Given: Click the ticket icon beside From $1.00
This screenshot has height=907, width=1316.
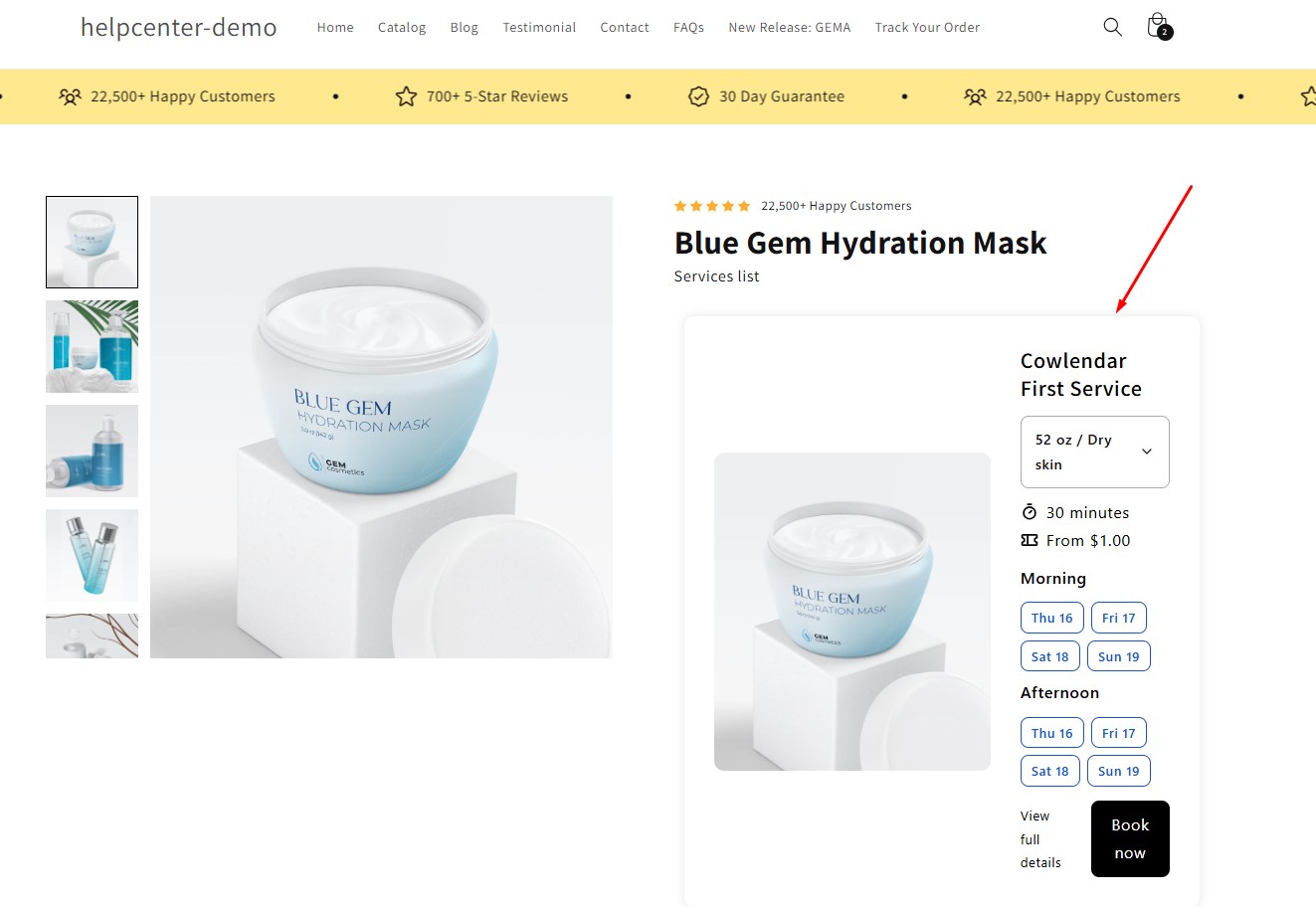Looking at the screenshot, I should [1030, 540].
